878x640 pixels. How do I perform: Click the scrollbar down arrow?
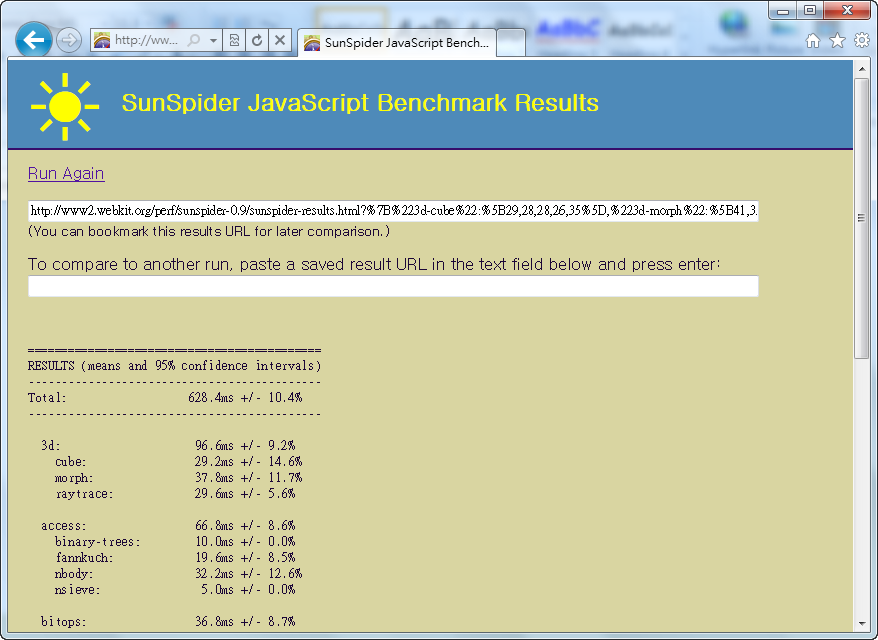[861, 623]
